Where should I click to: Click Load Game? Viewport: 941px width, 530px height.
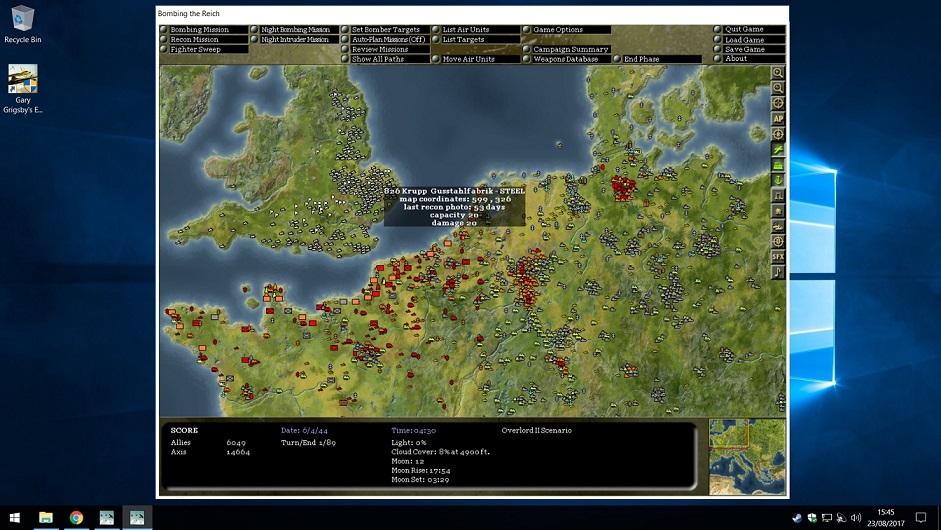(749, 40)
